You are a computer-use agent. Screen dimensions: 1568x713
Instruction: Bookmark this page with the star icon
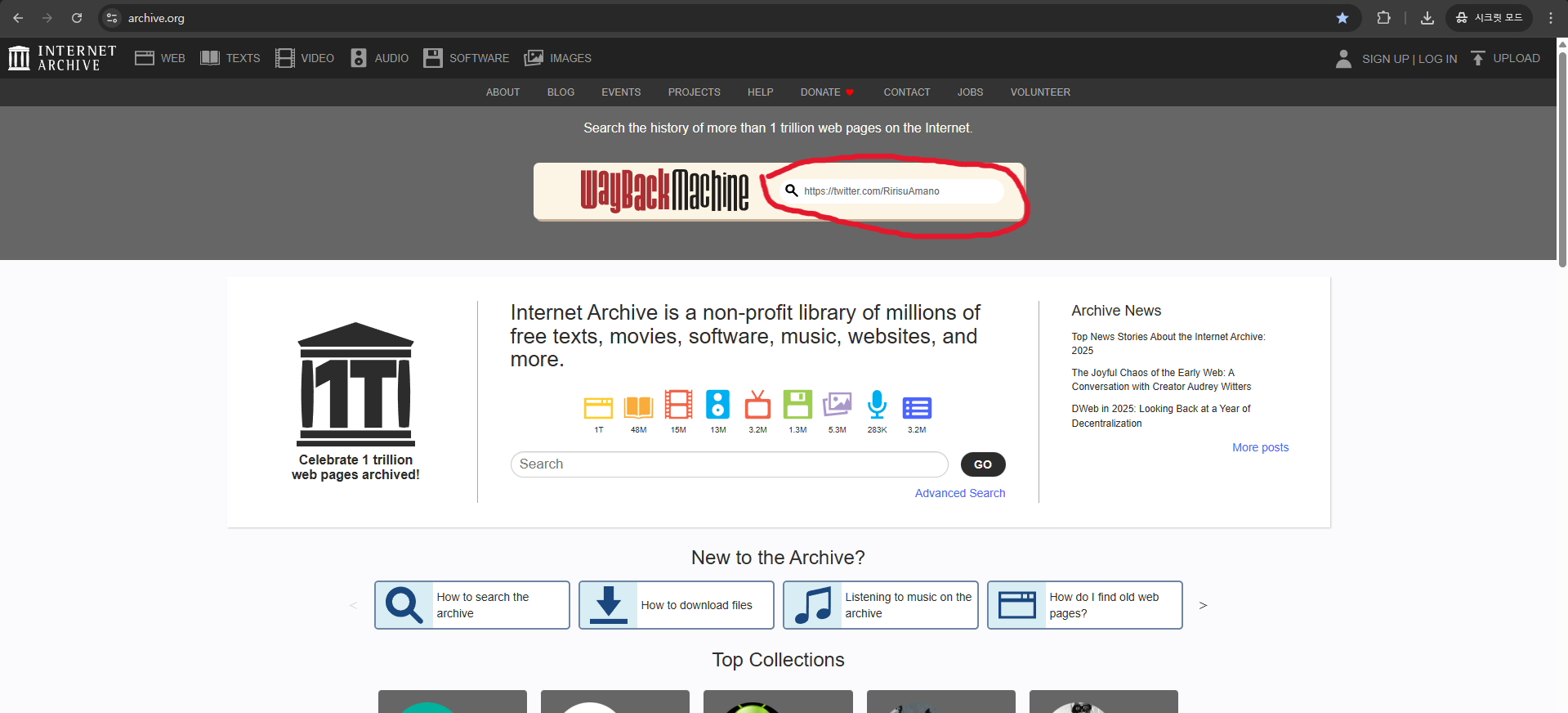[x=1342, y=18]
